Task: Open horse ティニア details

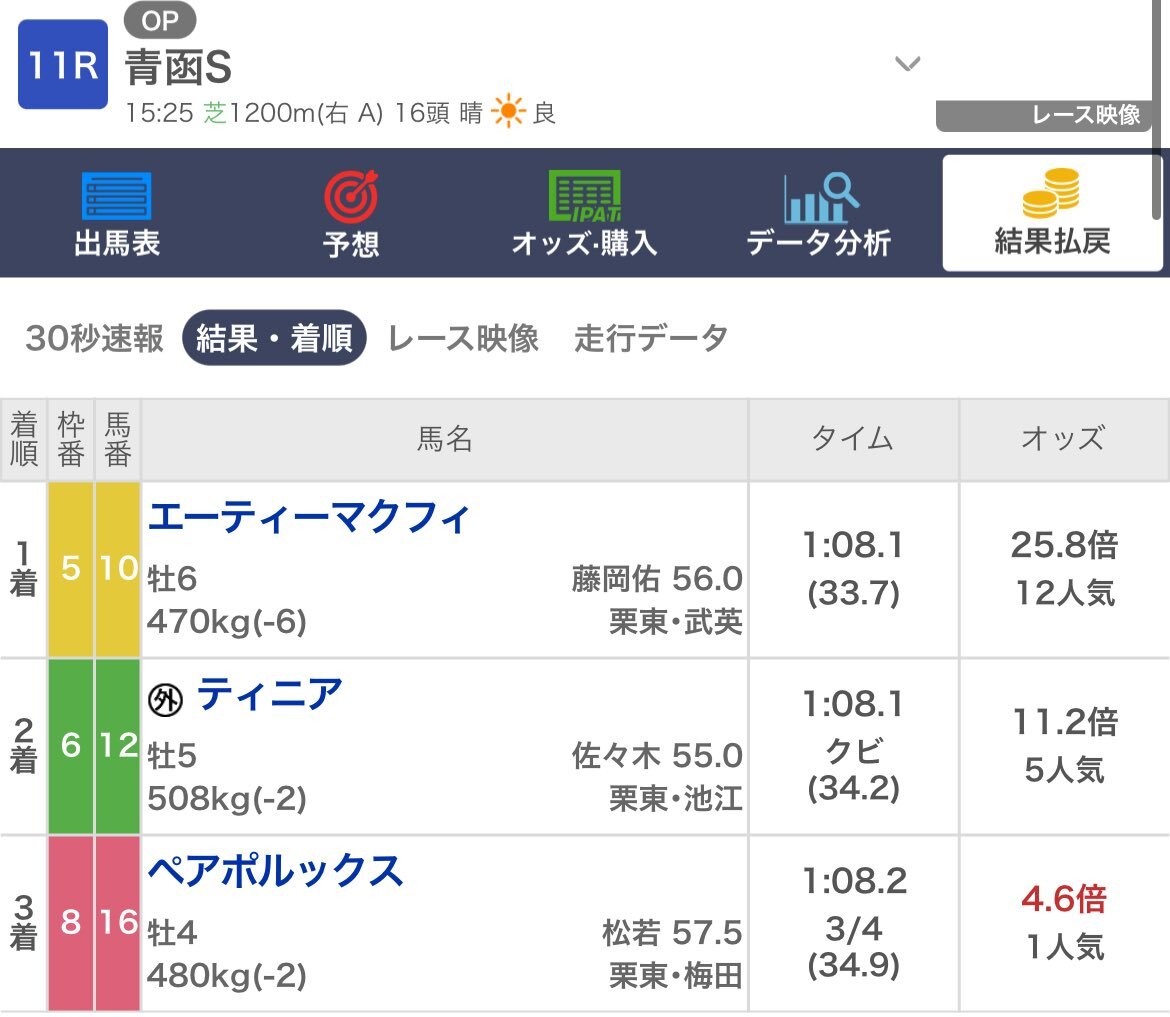Action: 269,694
